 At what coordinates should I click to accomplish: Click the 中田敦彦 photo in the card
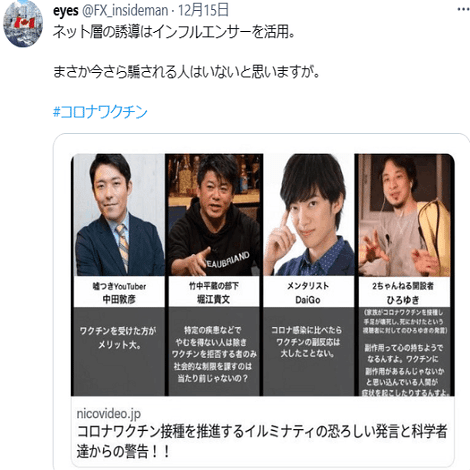pyautogui.click(x=119, y=215)
